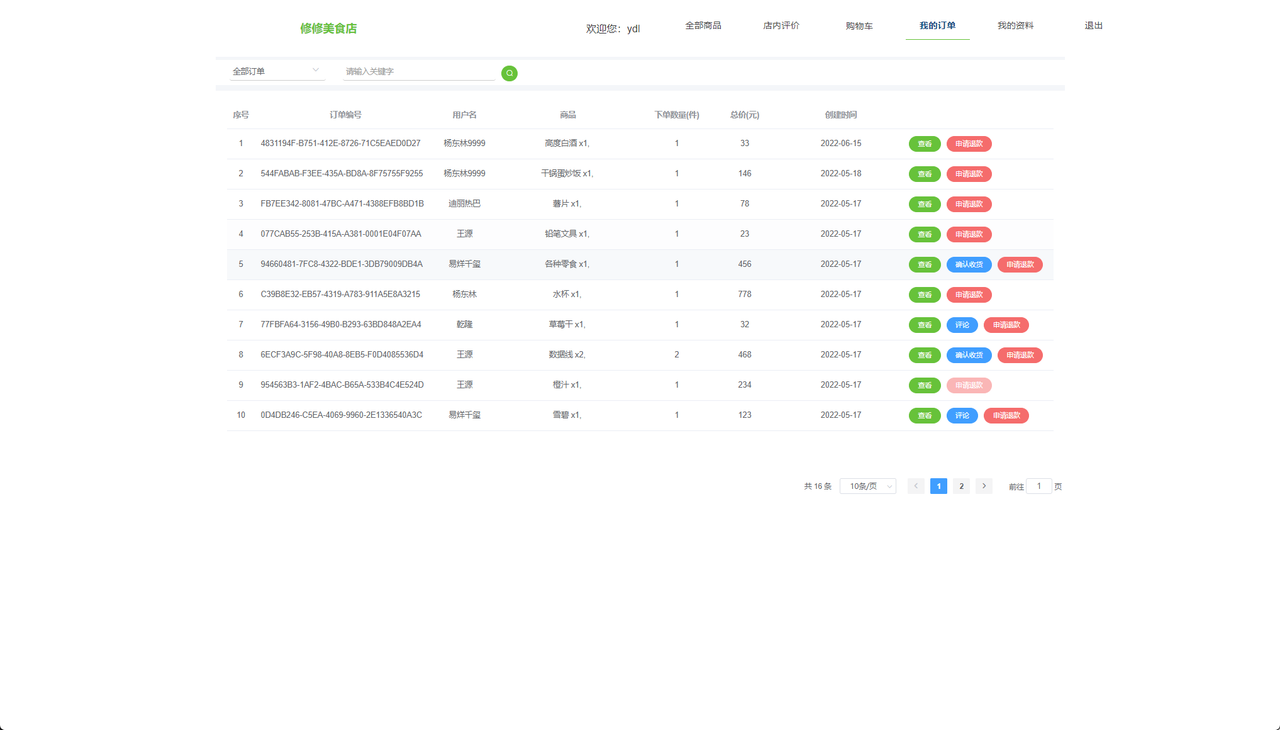1280x730 pixels.
Task: Click 评论 on the 草莓干 order
Action: (x=961, y=324)
